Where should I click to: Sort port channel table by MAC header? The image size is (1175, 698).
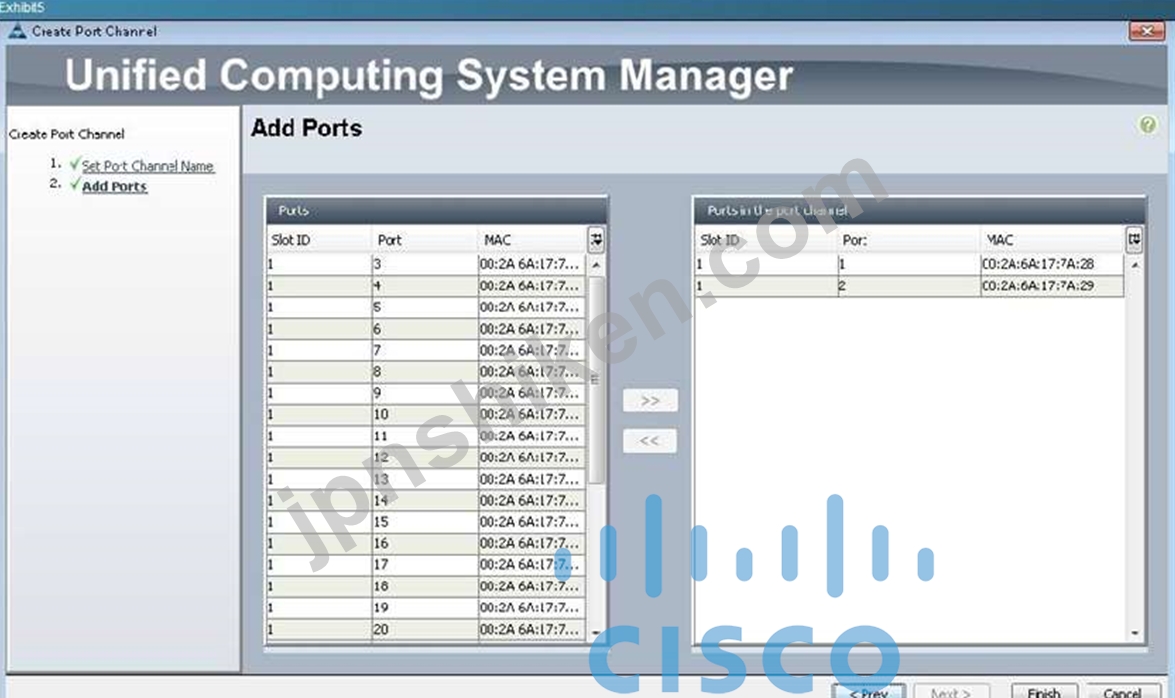tap(1052, 240)
